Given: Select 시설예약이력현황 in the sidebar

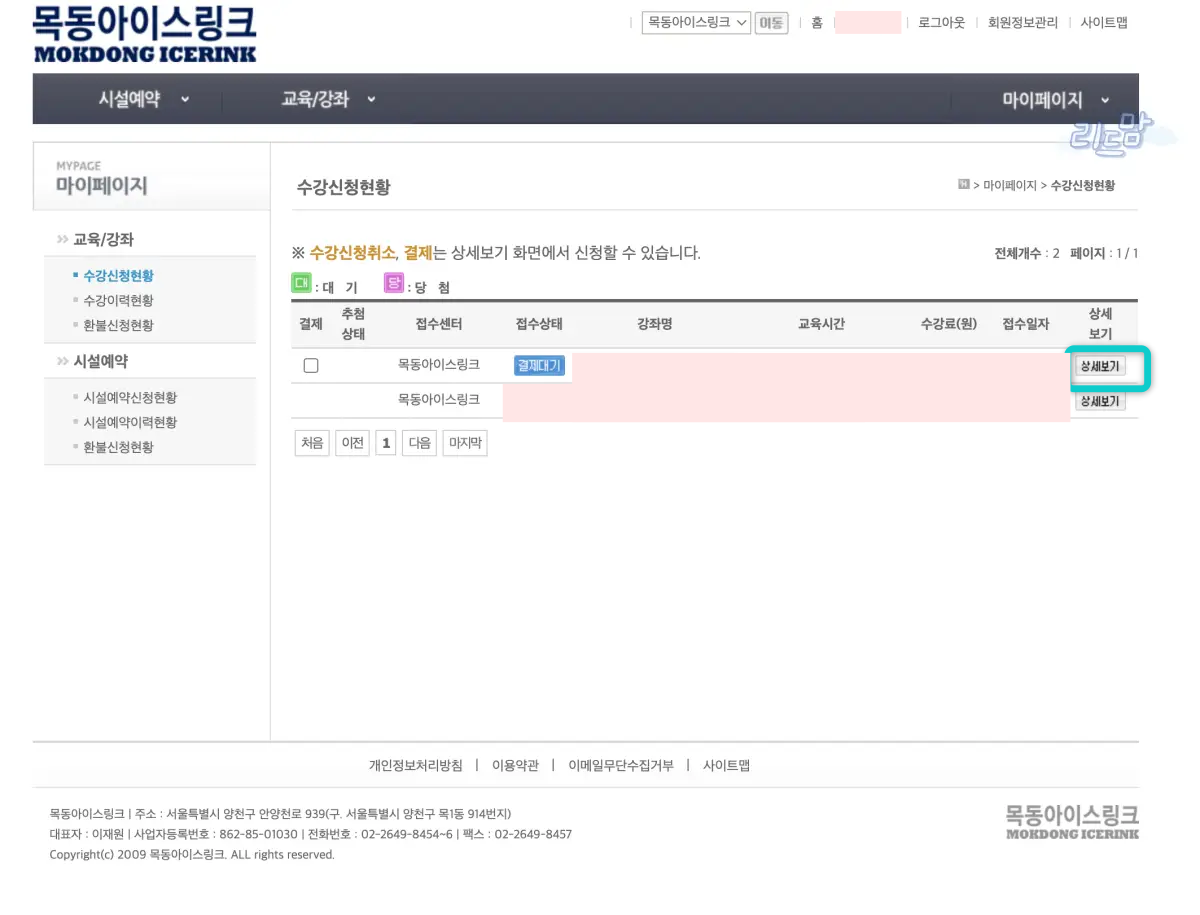Looking at the screenshot, I should [x=130, y=422].
